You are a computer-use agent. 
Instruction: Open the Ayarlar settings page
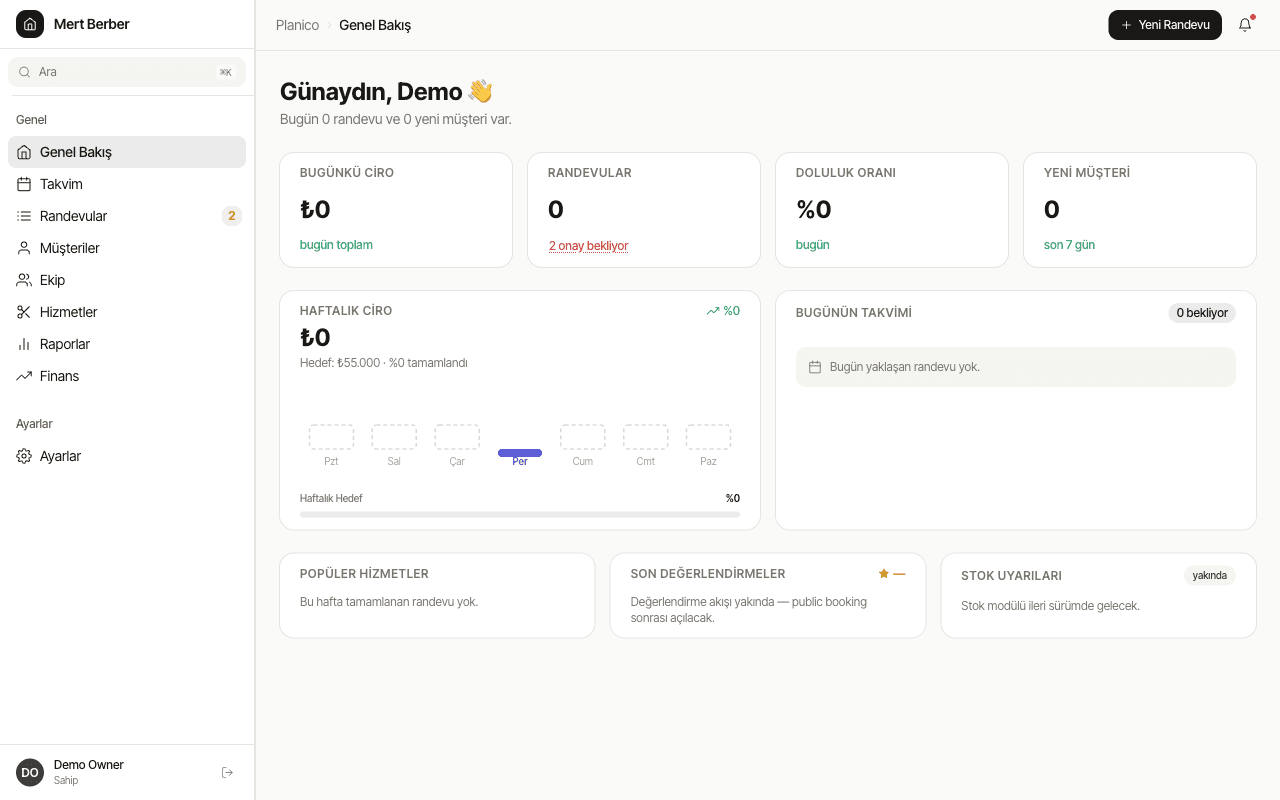coord(127,456)
